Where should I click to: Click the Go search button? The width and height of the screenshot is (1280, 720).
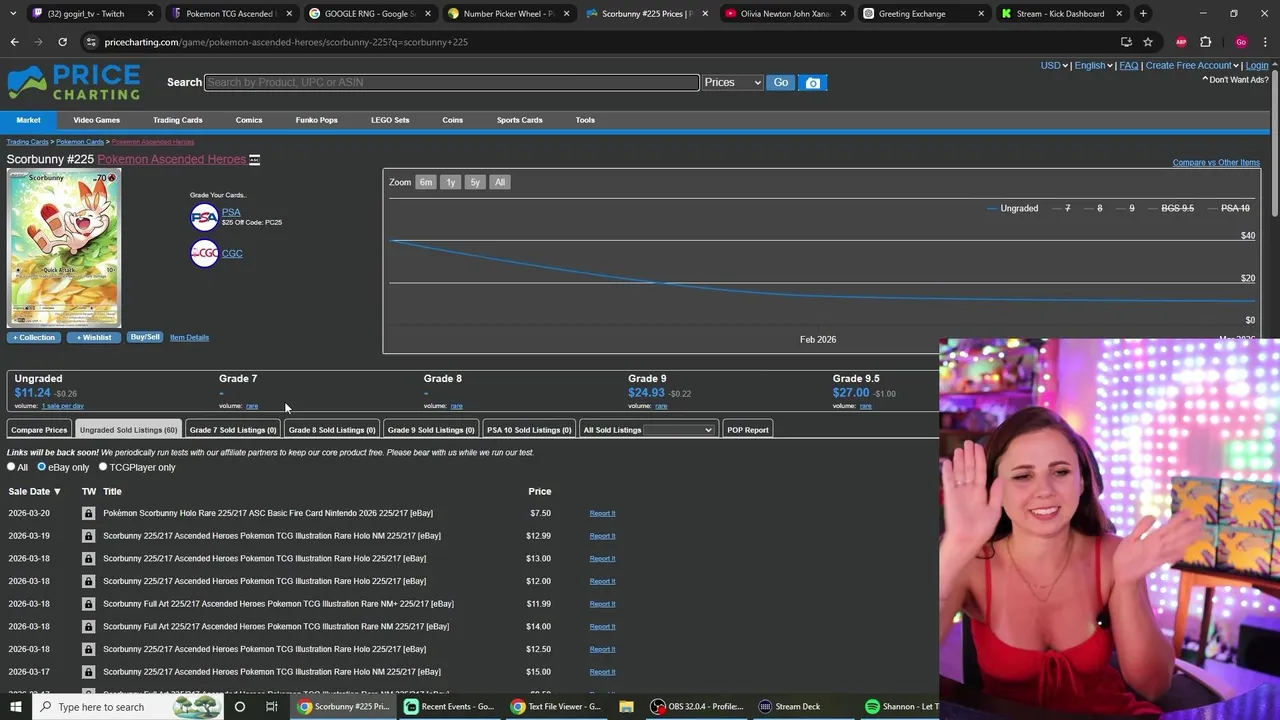coord(781,83)
